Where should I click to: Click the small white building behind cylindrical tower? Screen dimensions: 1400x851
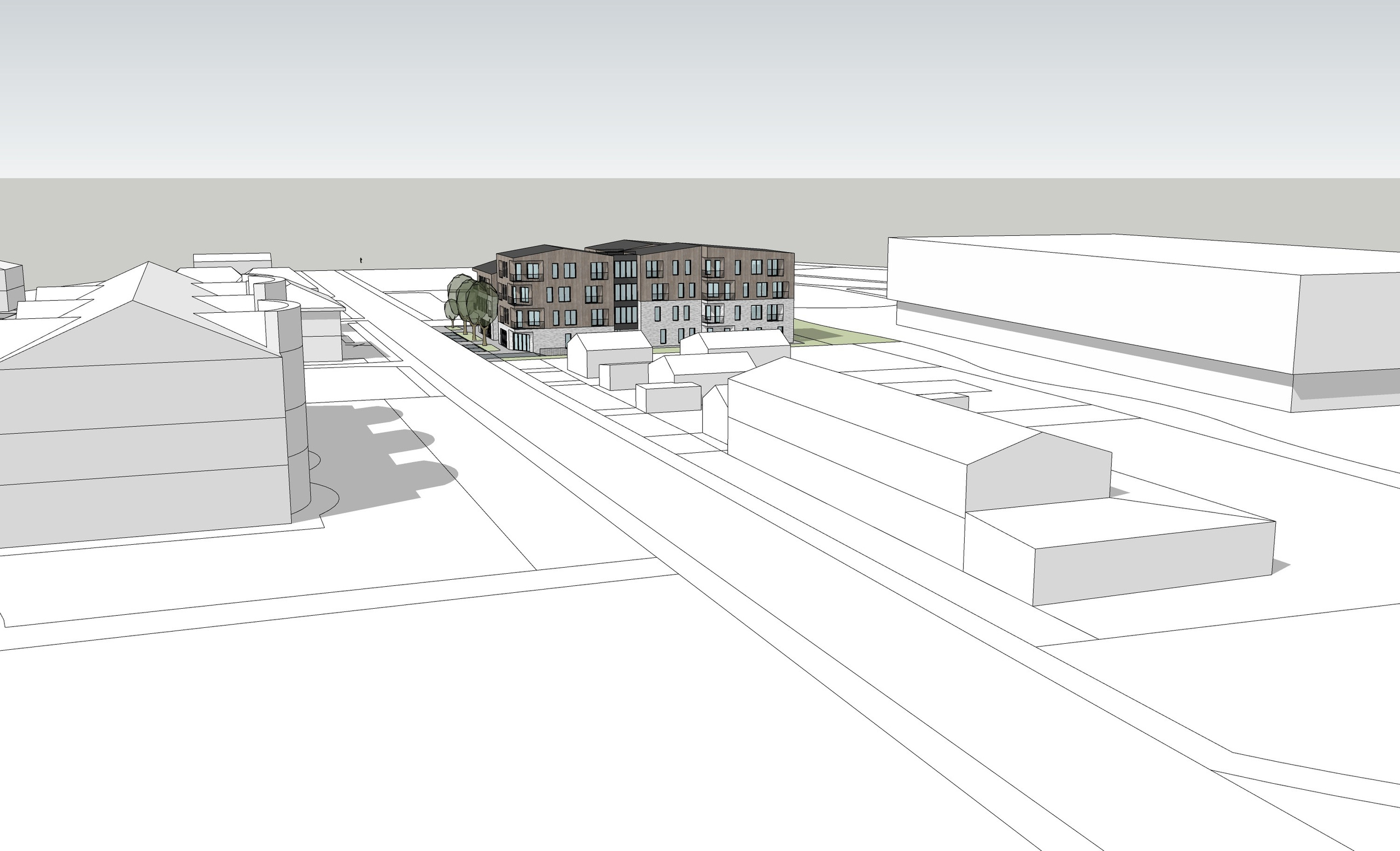click(322, 335)
